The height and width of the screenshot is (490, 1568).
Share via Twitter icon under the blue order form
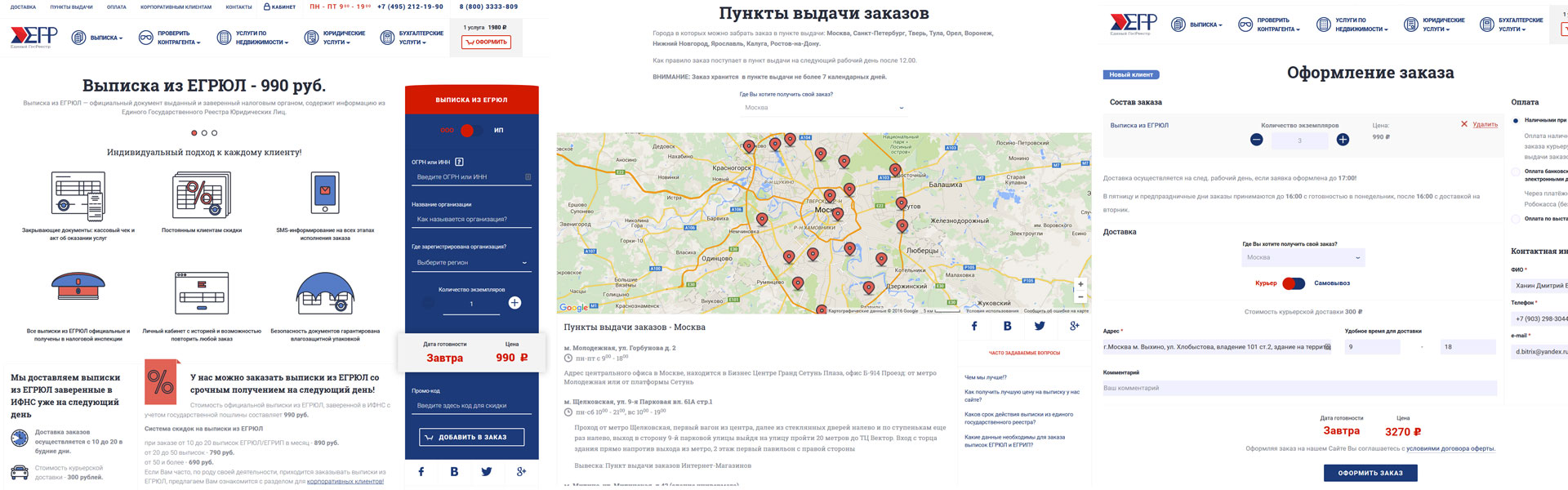(487, 471)
